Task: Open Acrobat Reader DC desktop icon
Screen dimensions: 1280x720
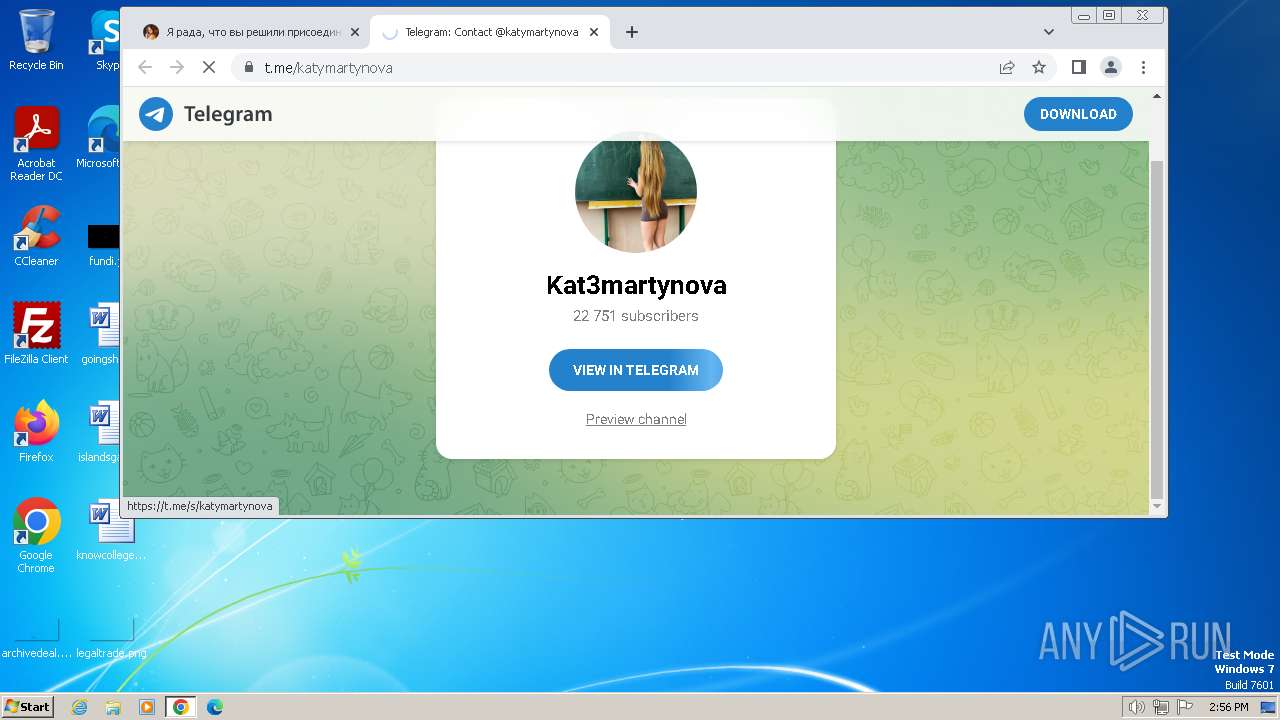Action: [x=36, y=144]
